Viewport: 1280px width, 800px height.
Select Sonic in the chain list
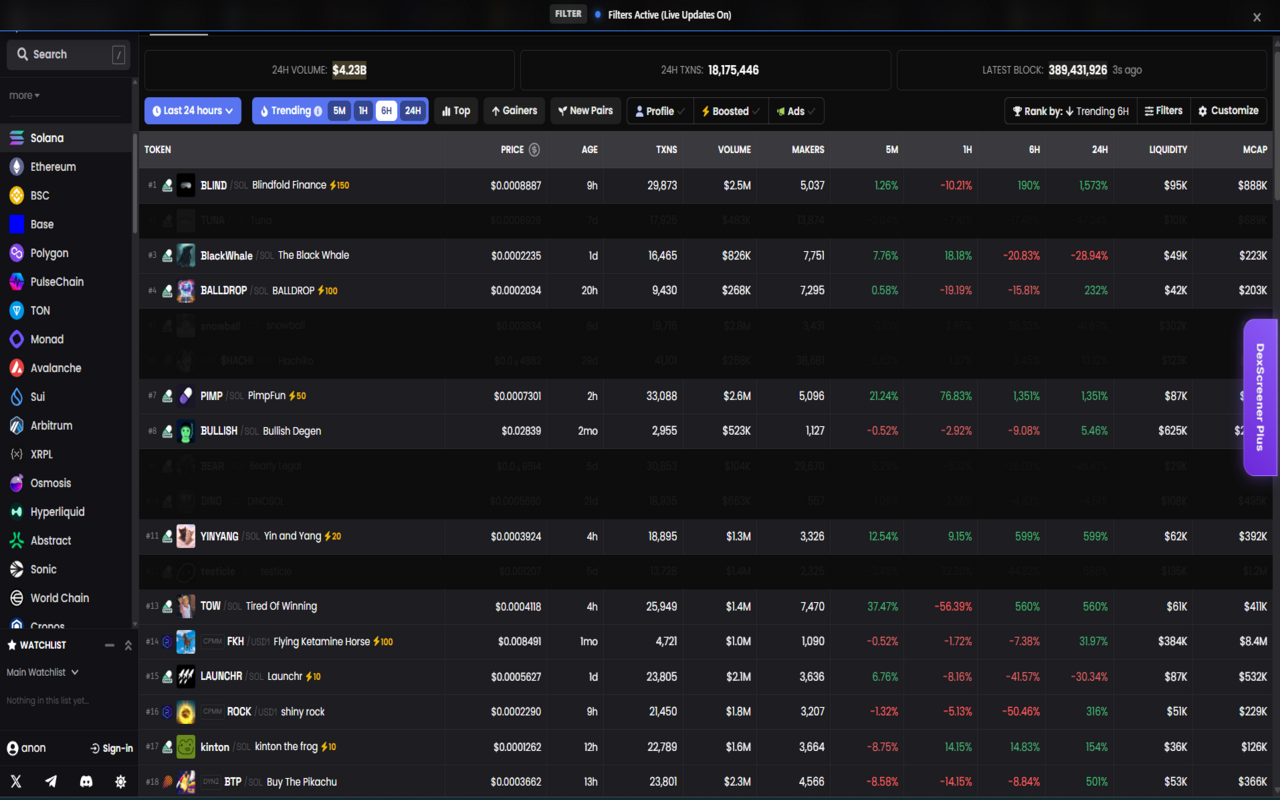pyautogui.click(x=66, y=569)
